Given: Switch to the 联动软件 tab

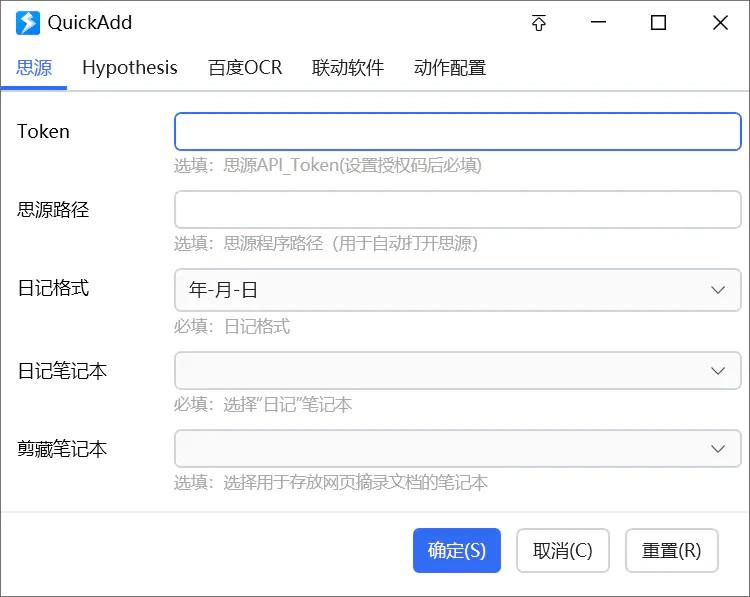Looking at the screenshot, I should coord(348,68).
